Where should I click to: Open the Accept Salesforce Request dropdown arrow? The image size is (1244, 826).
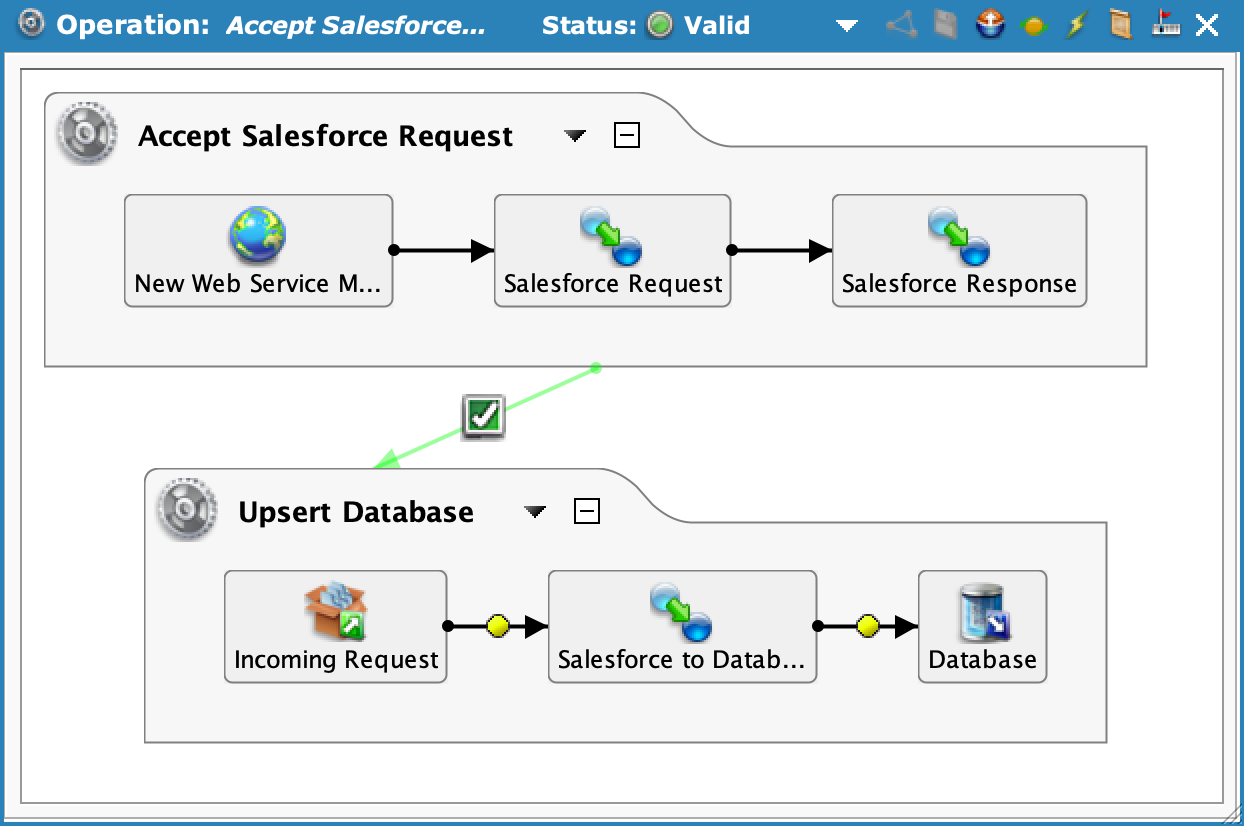pyautogui.click(x=574, y=136)
